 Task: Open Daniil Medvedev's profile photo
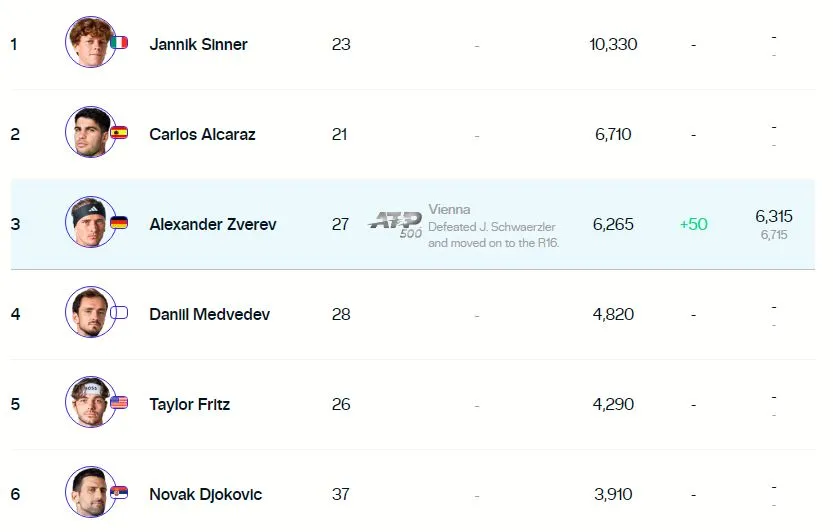[x=90, y=313]
